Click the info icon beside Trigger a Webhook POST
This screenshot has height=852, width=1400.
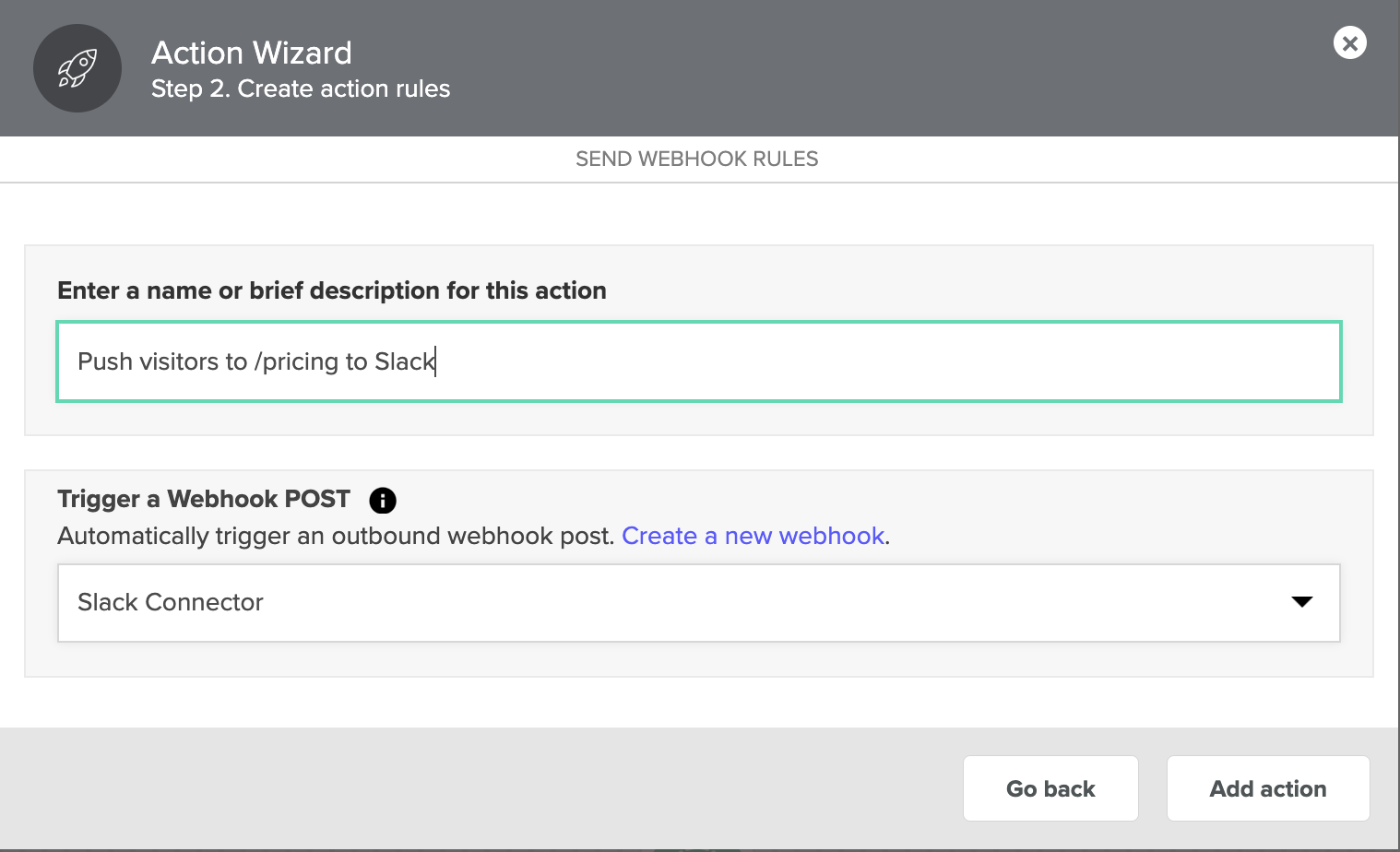(x=383, y=500)
